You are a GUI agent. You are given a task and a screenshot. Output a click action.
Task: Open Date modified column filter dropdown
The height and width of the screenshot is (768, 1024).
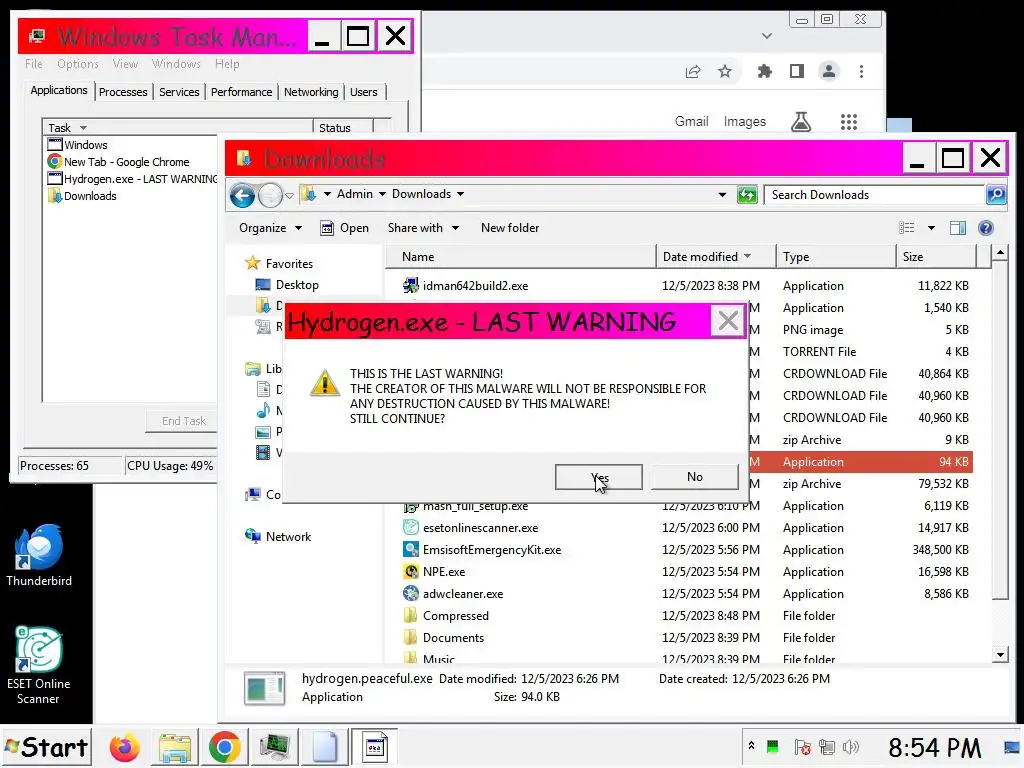pyautogui.click(x=747, y=257)
